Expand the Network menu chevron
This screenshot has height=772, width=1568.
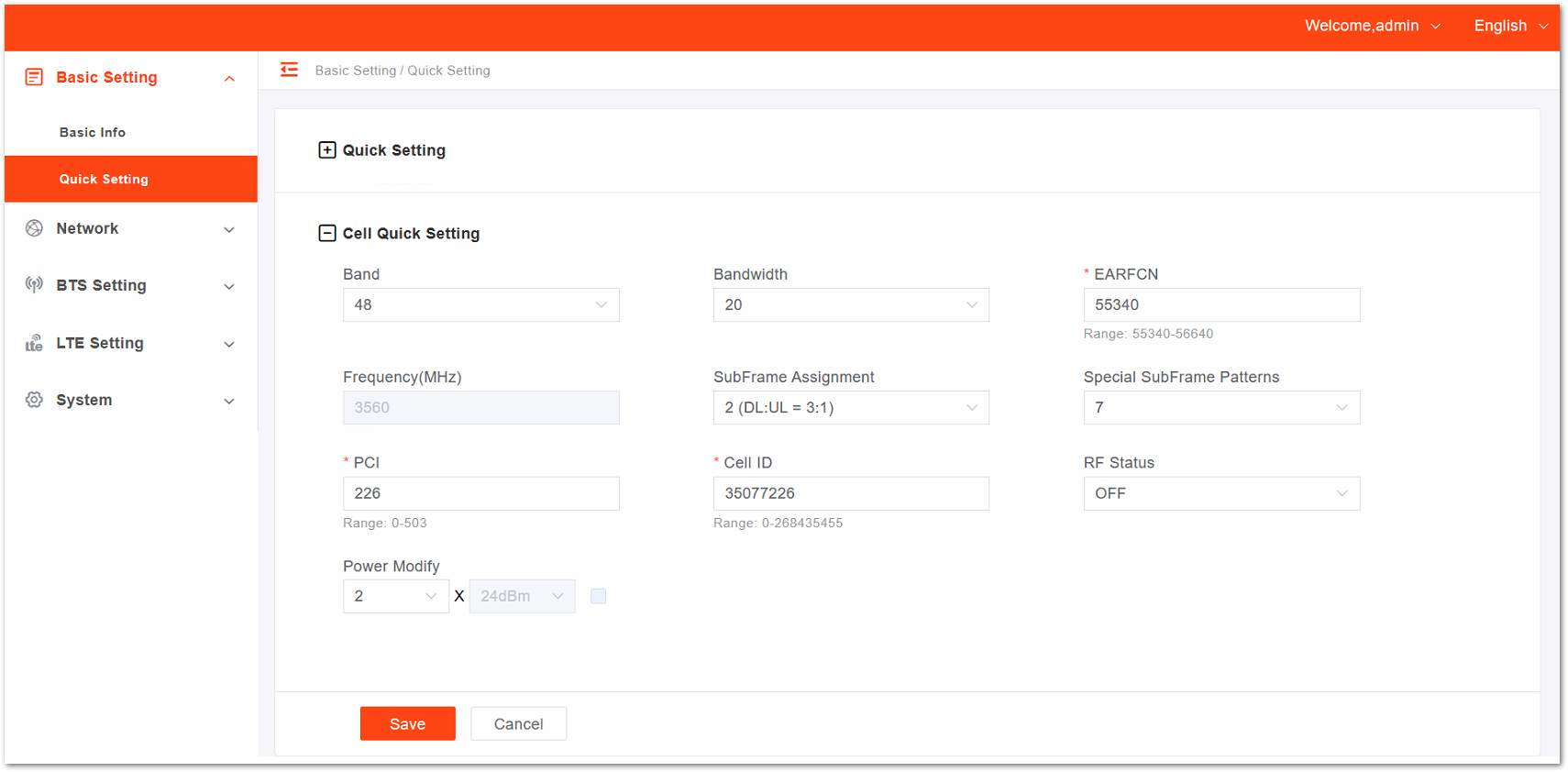(229, 229)
